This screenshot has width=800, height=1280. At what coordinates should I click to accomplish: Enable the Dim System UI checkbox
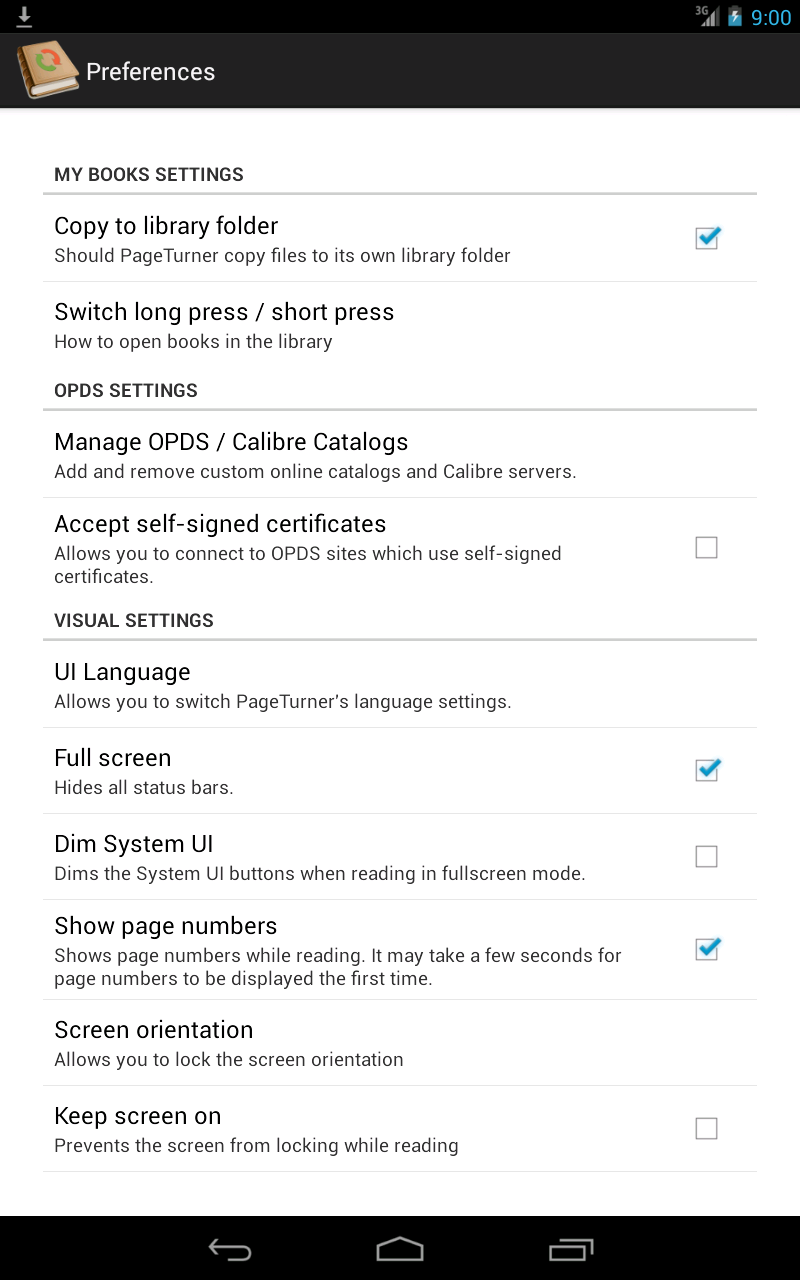click(707, 856)
